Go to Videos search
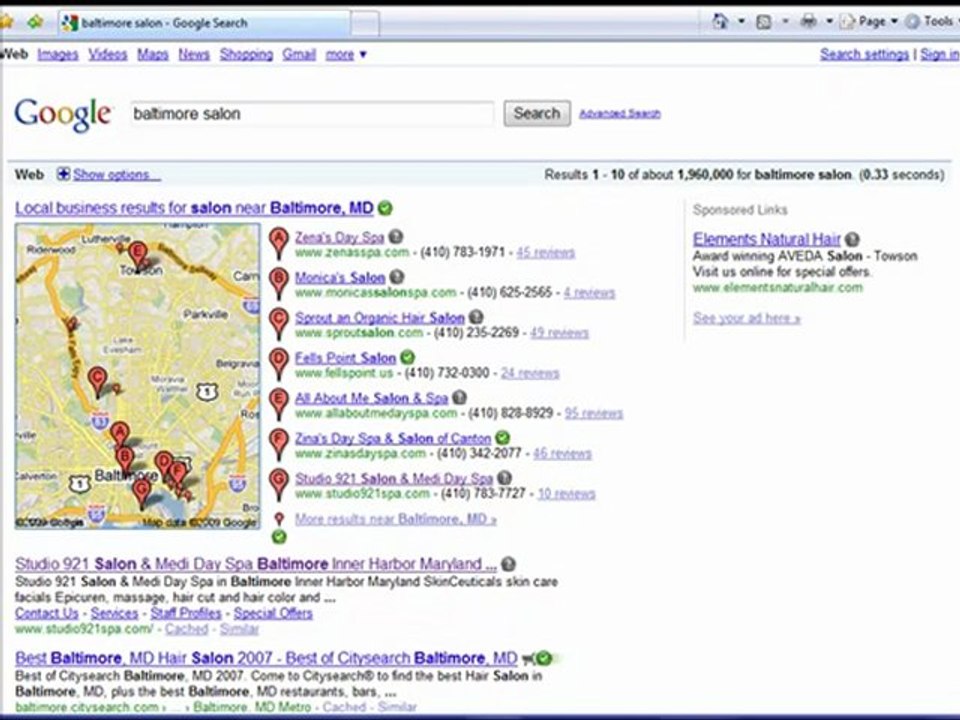Screen dimensions: 960x720 (108, 54)
